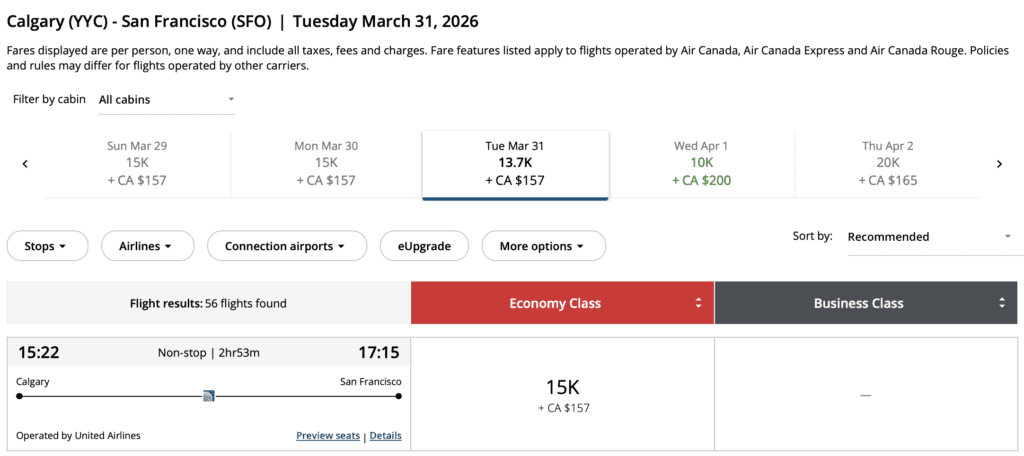
Task: Select the Wed Apr 1 date tab
Action: [701, 163]
